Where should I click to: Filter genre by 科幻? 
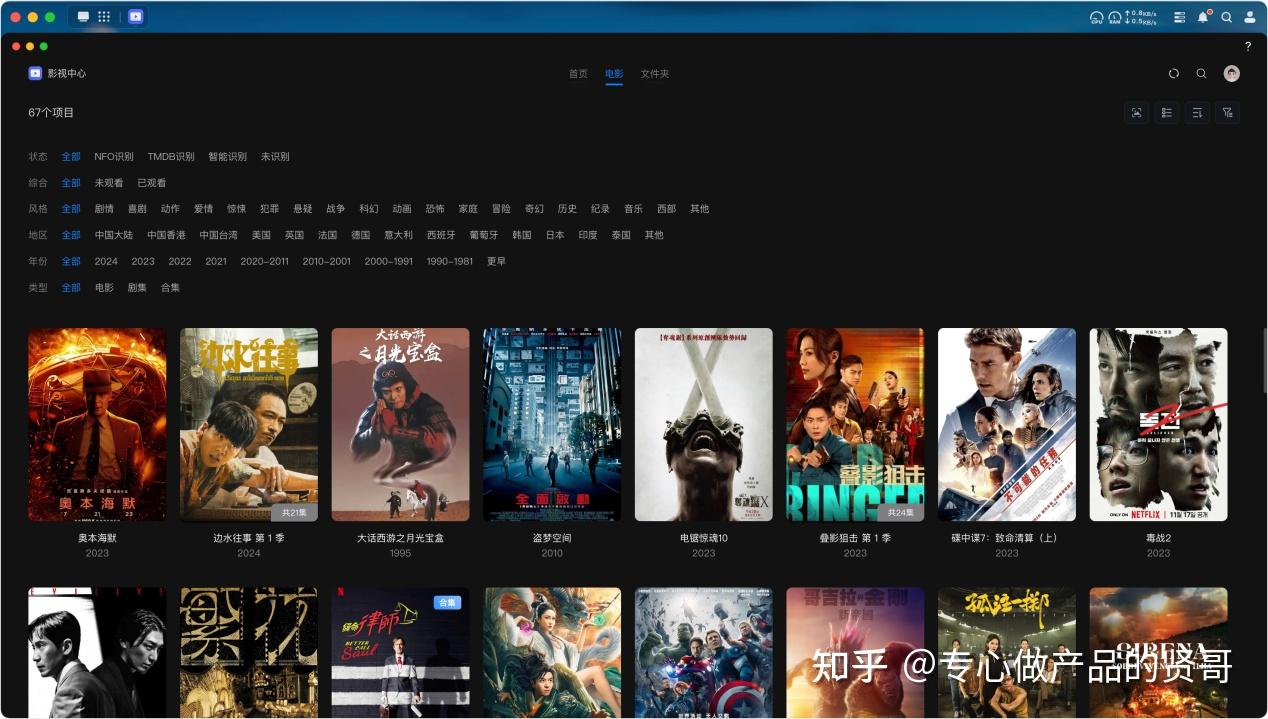click(x=369, y=209)
